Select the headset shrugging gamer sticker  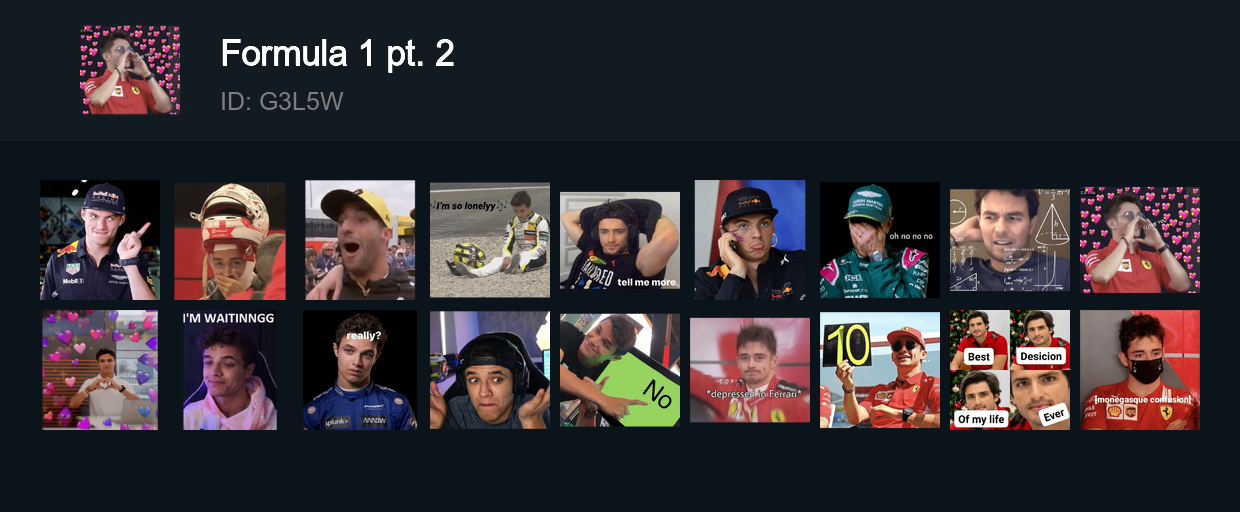coord(490,370)
